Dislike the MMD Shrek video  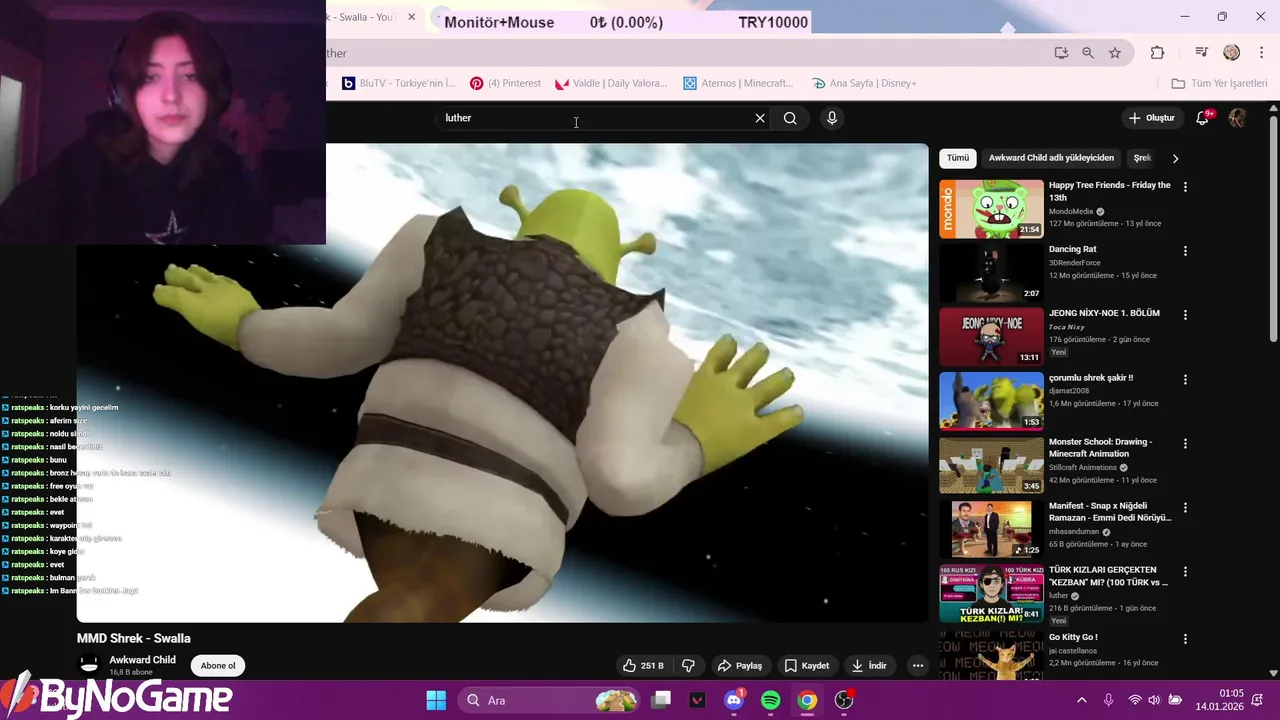688,666
